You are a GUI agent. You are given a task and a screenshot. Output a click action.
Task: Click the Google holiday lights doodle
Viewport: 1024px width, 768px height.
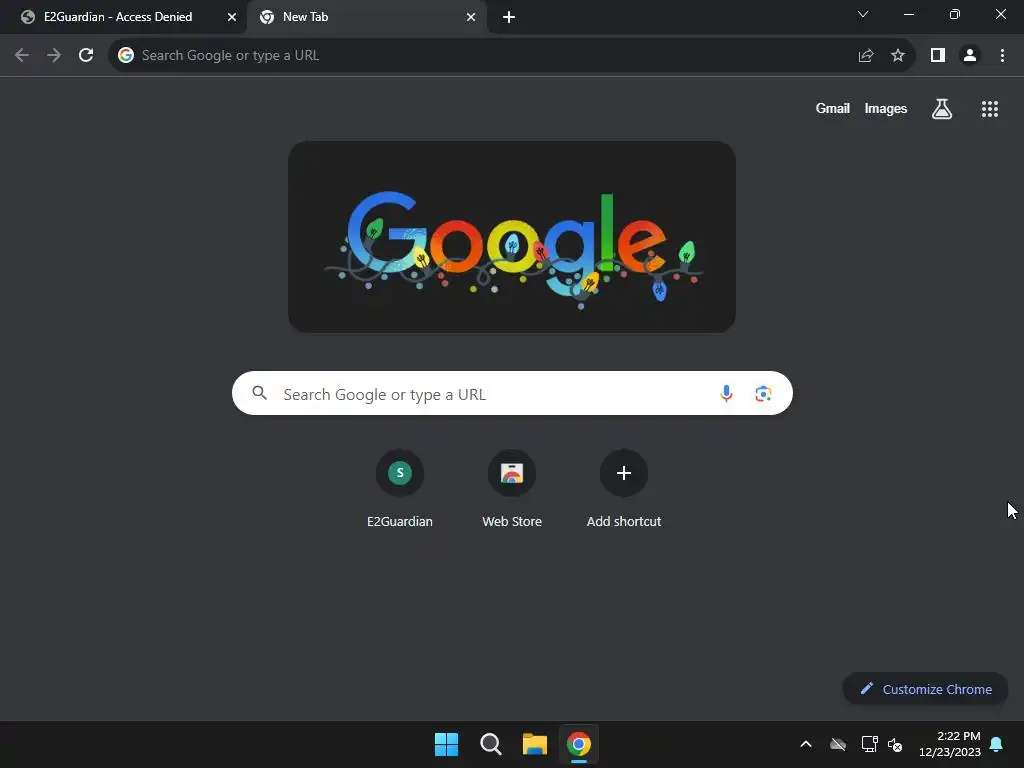click(512, 236)
